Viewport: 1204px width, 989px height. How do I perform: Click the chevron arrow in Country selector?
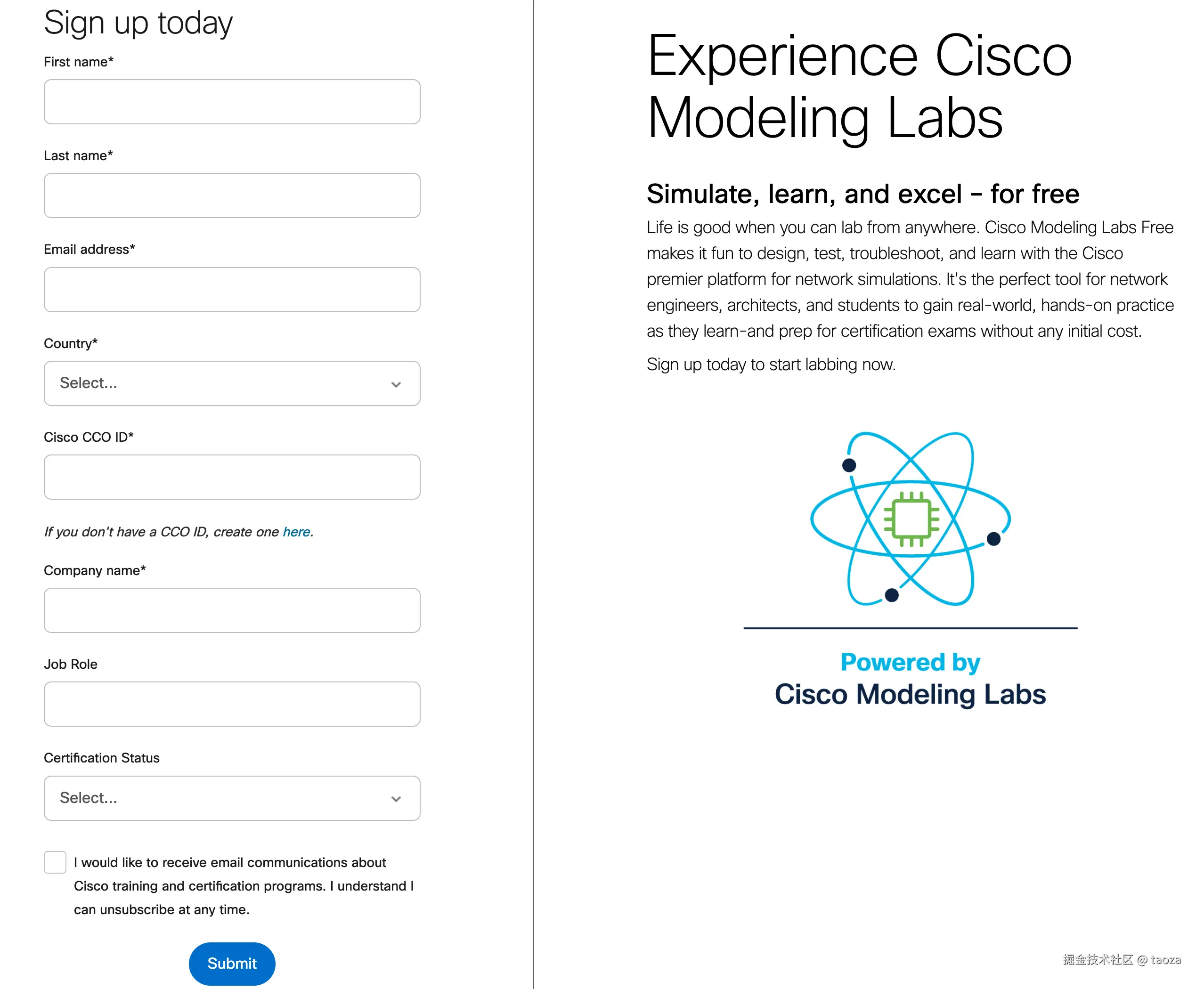click(396, 385)
